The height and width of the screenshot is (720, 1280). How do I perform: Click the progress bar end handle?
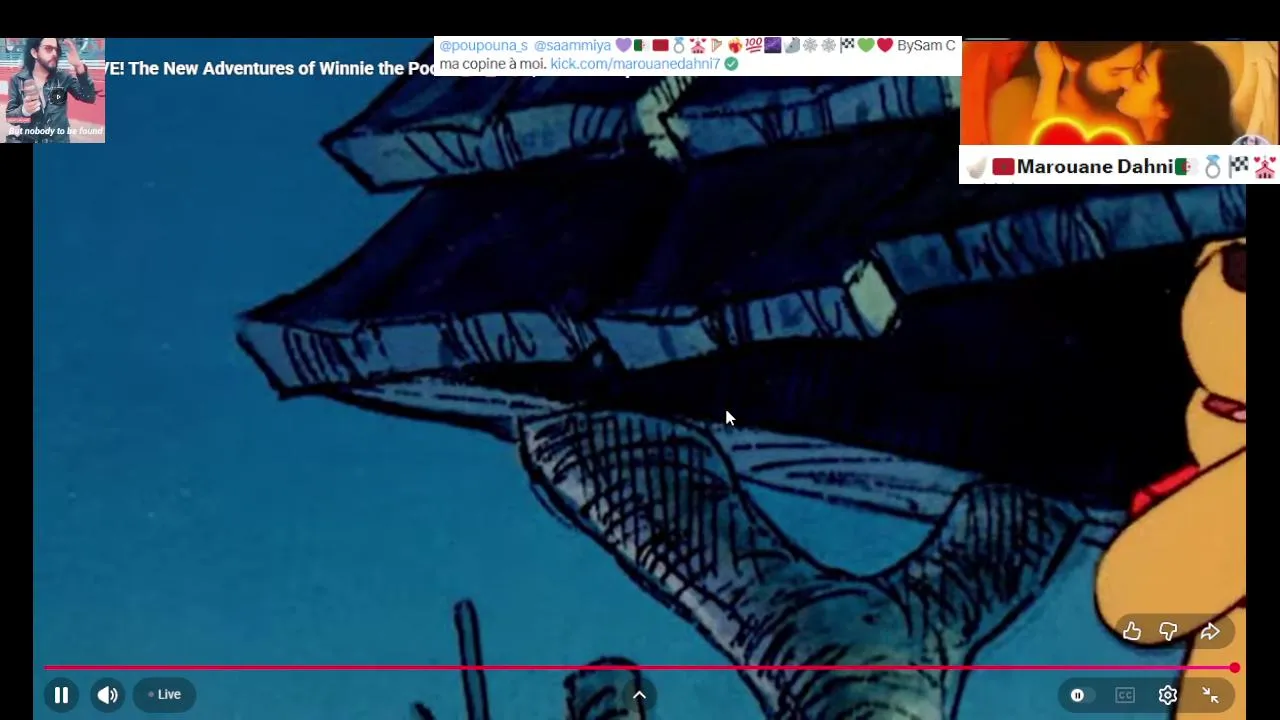(x=1235, y=667)
